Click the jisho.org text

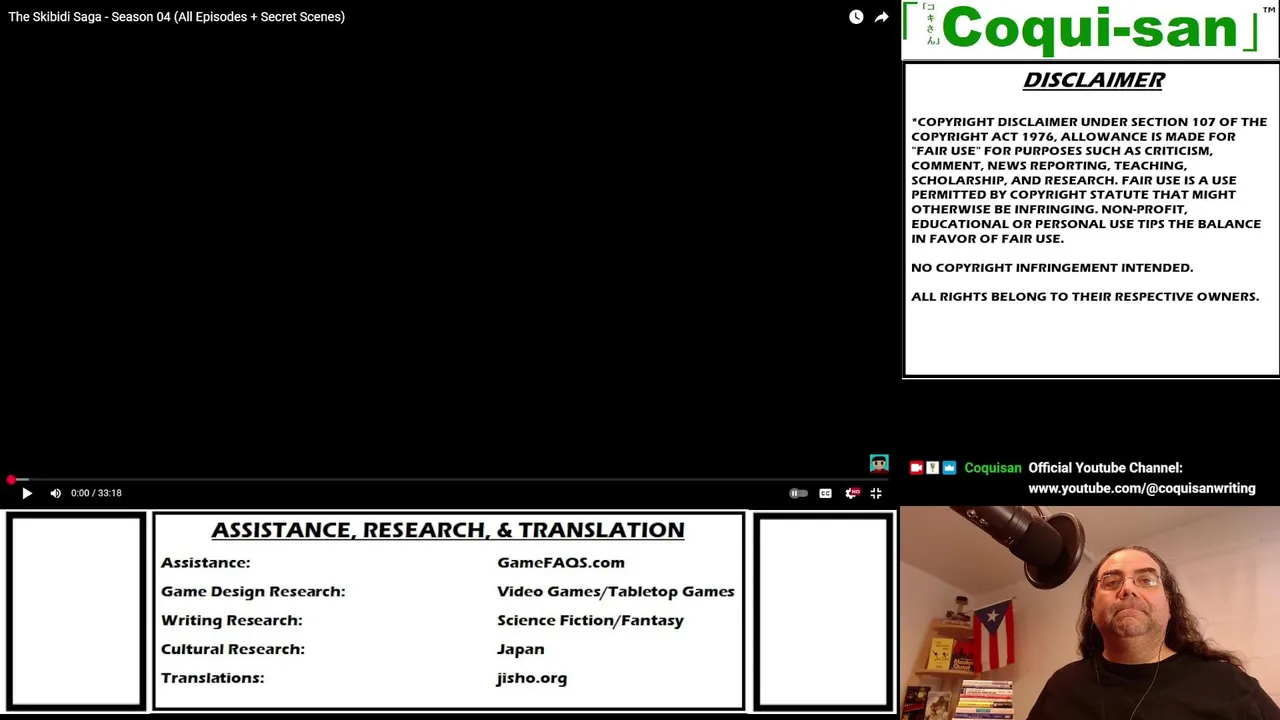click(532, 678)
